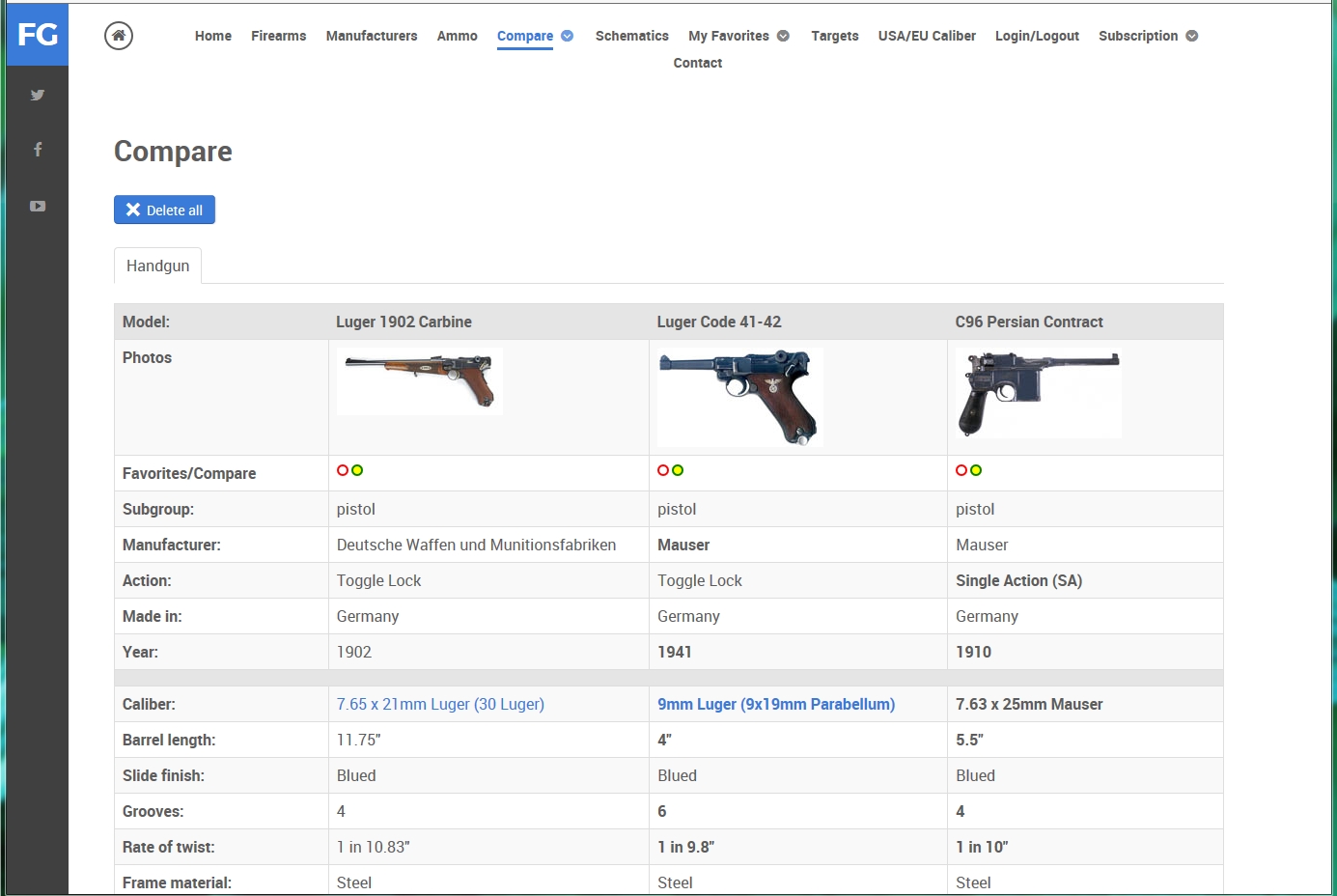Screen dimensions: 1337x896
Task: Open the Facebook link in sidebar
Action: tap(38, 150)
